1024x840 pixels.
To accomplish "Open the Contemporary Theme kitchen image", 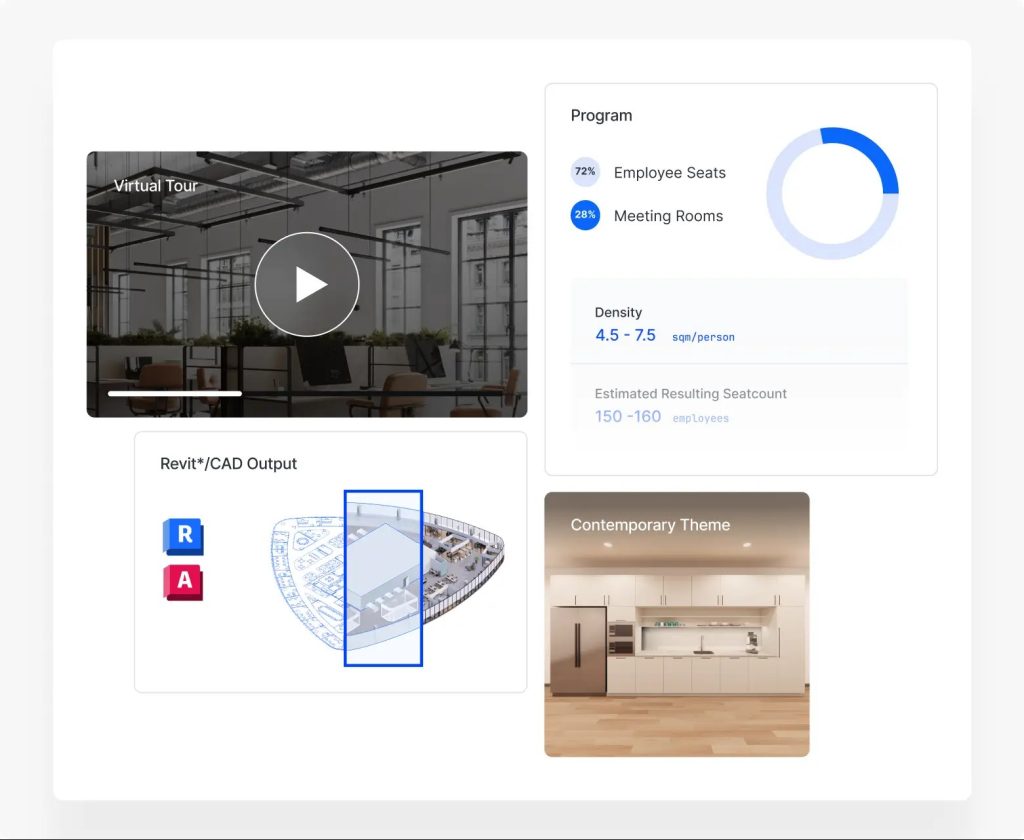I will tap(677, 624).
